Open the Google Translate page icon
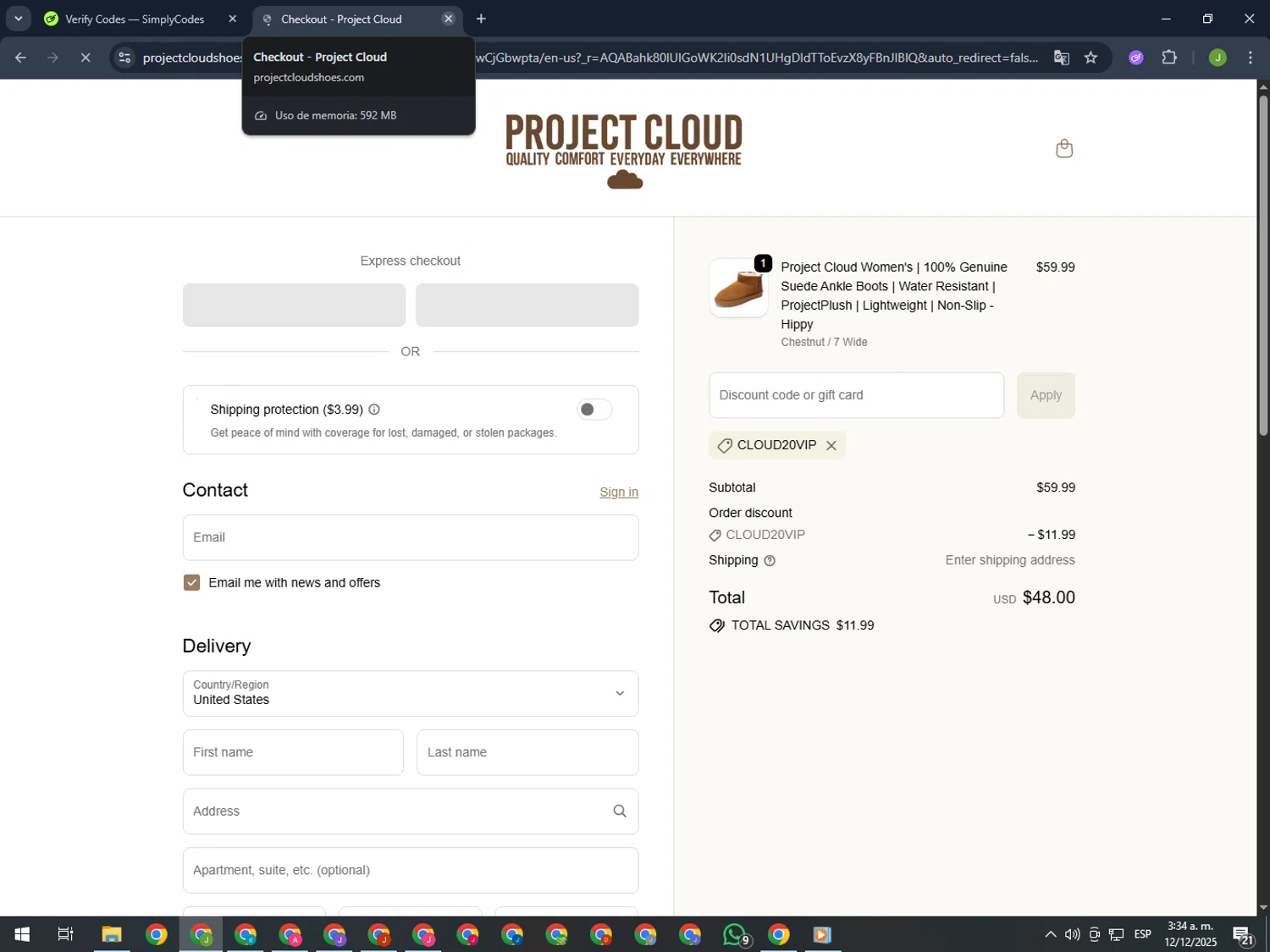This screenshot has height=952, width=1270. pyautogui.click(x=1061, y=58)
